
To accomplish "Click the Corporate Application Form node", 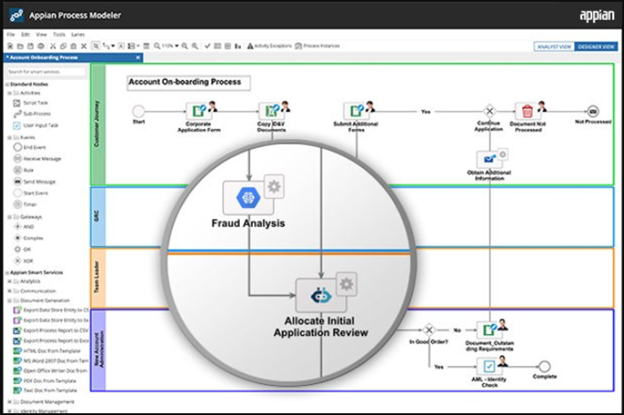I will pyautogui.click(x=199, y=111).
